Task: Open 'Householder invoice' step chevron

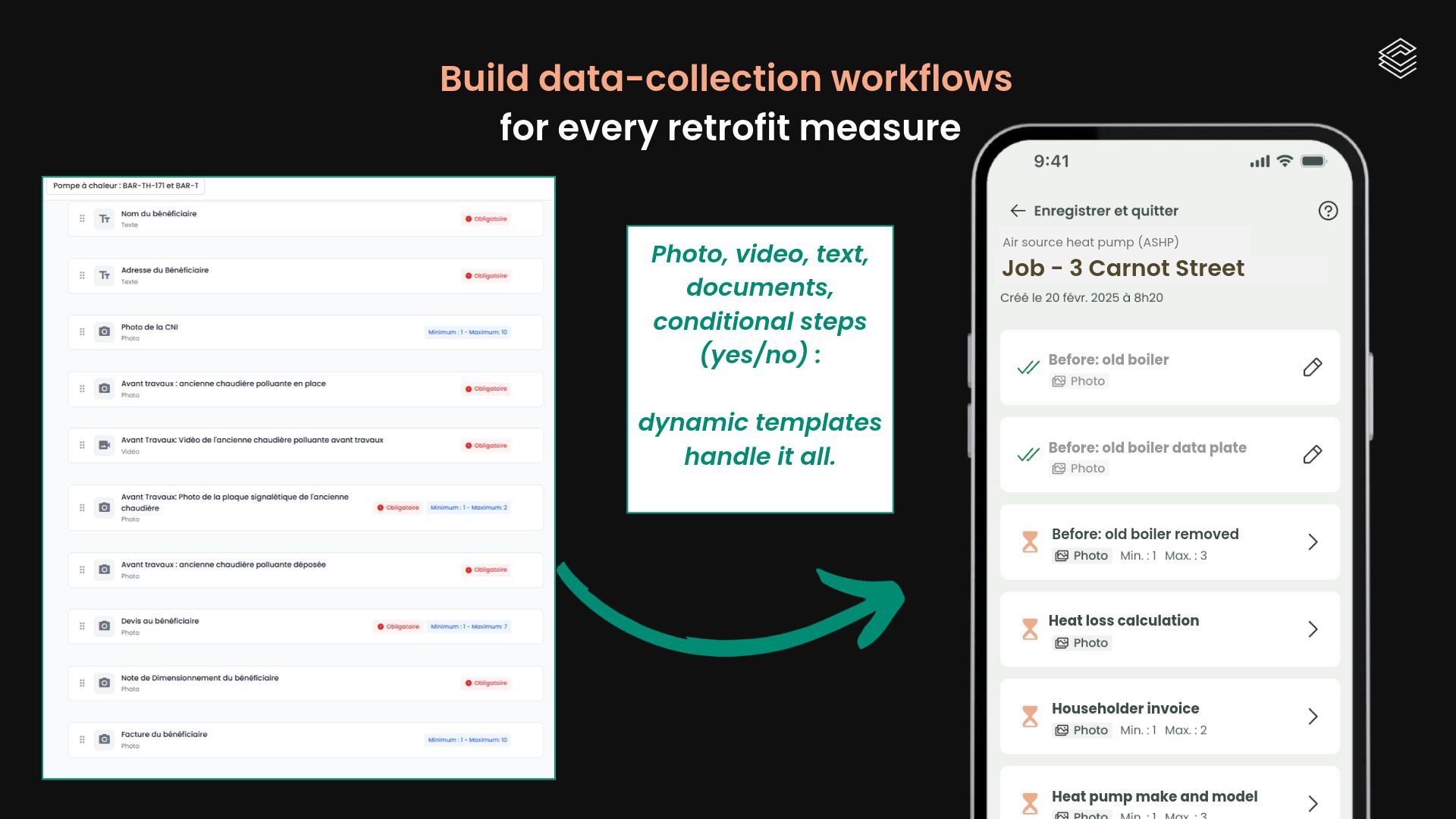Action: (1313, 716)
